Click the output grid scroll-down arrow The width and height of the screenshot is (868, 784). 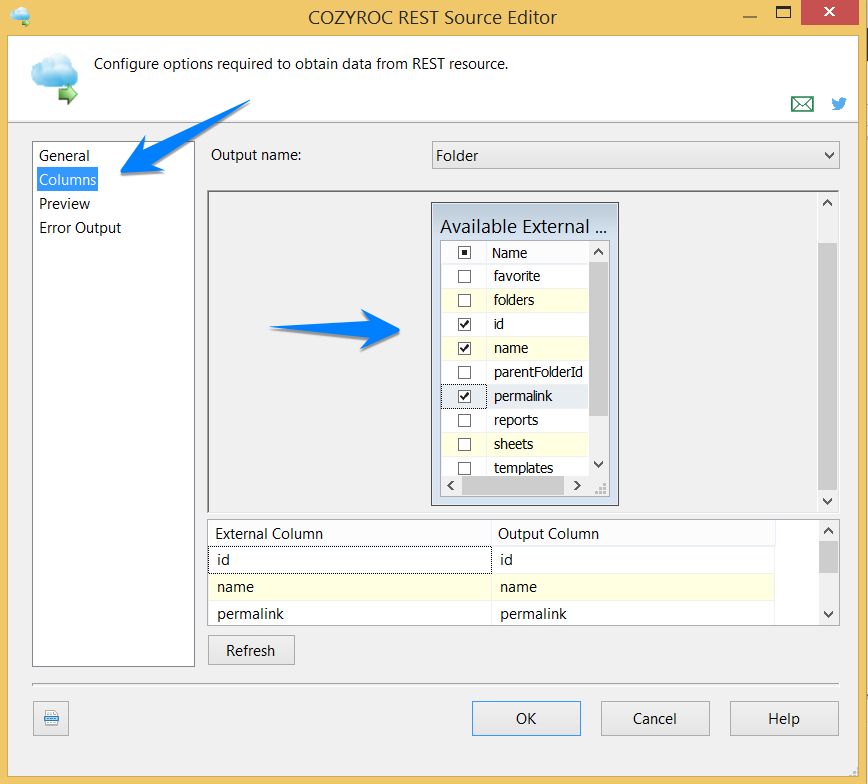click(828, 614)
